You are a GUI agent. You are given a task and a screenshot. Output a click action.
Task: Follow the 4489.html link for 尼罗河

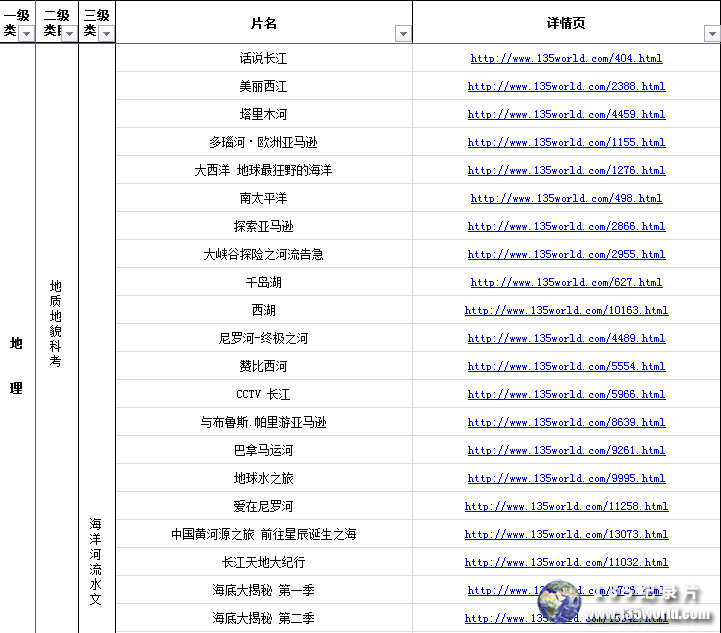(x=566, y=339)
